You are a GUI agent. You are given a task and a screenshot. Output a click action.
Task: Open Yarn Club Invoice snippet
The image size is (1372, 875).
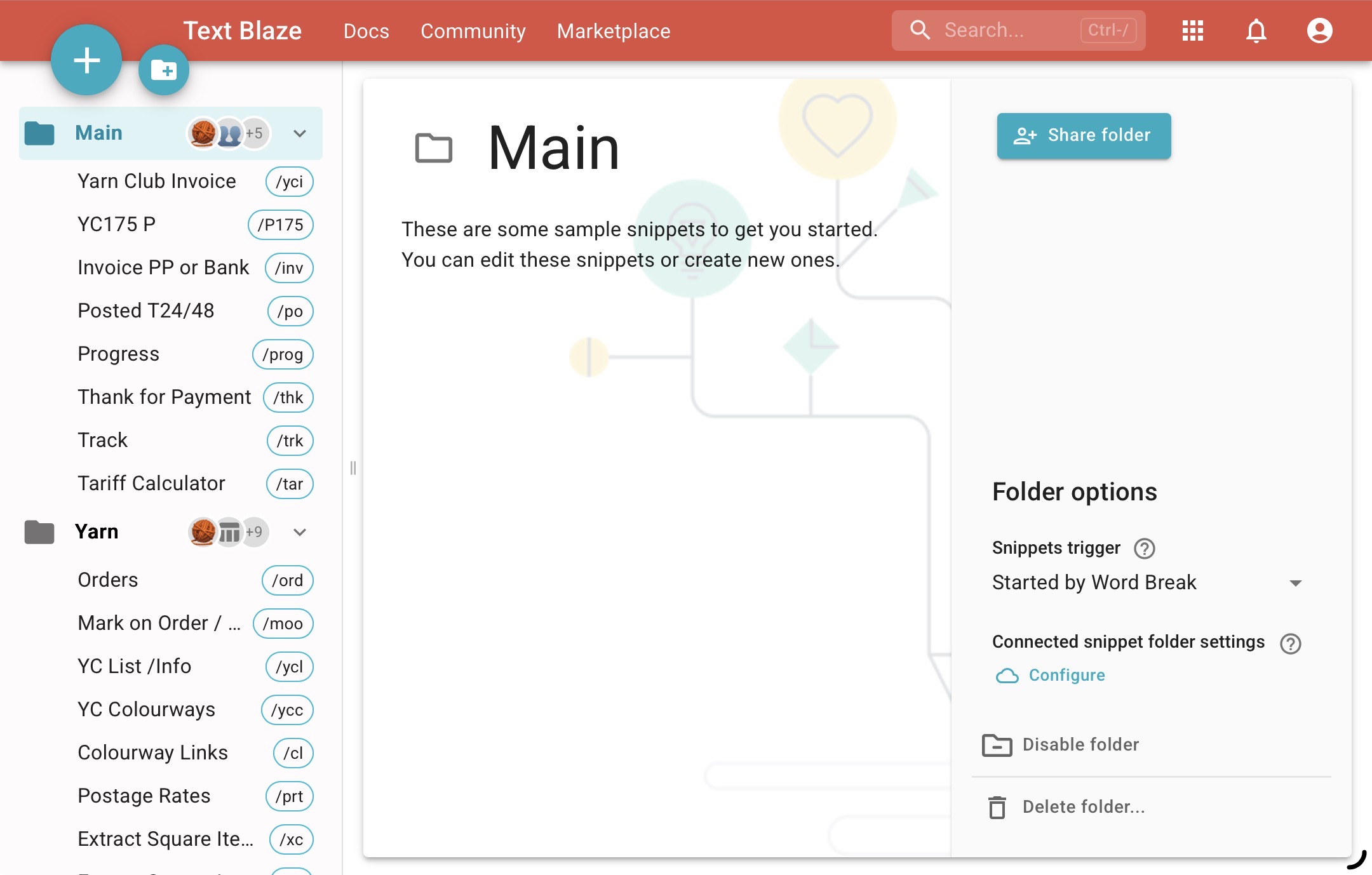pos(157,181)
